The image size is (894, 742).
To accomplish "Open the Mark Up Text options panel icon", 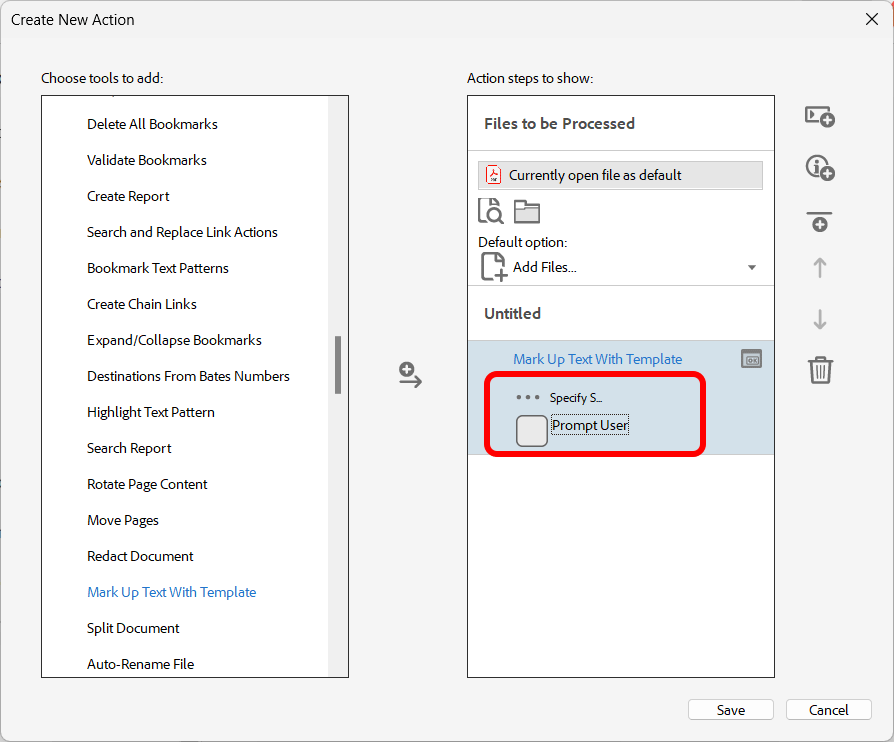I will click(752, 359).
